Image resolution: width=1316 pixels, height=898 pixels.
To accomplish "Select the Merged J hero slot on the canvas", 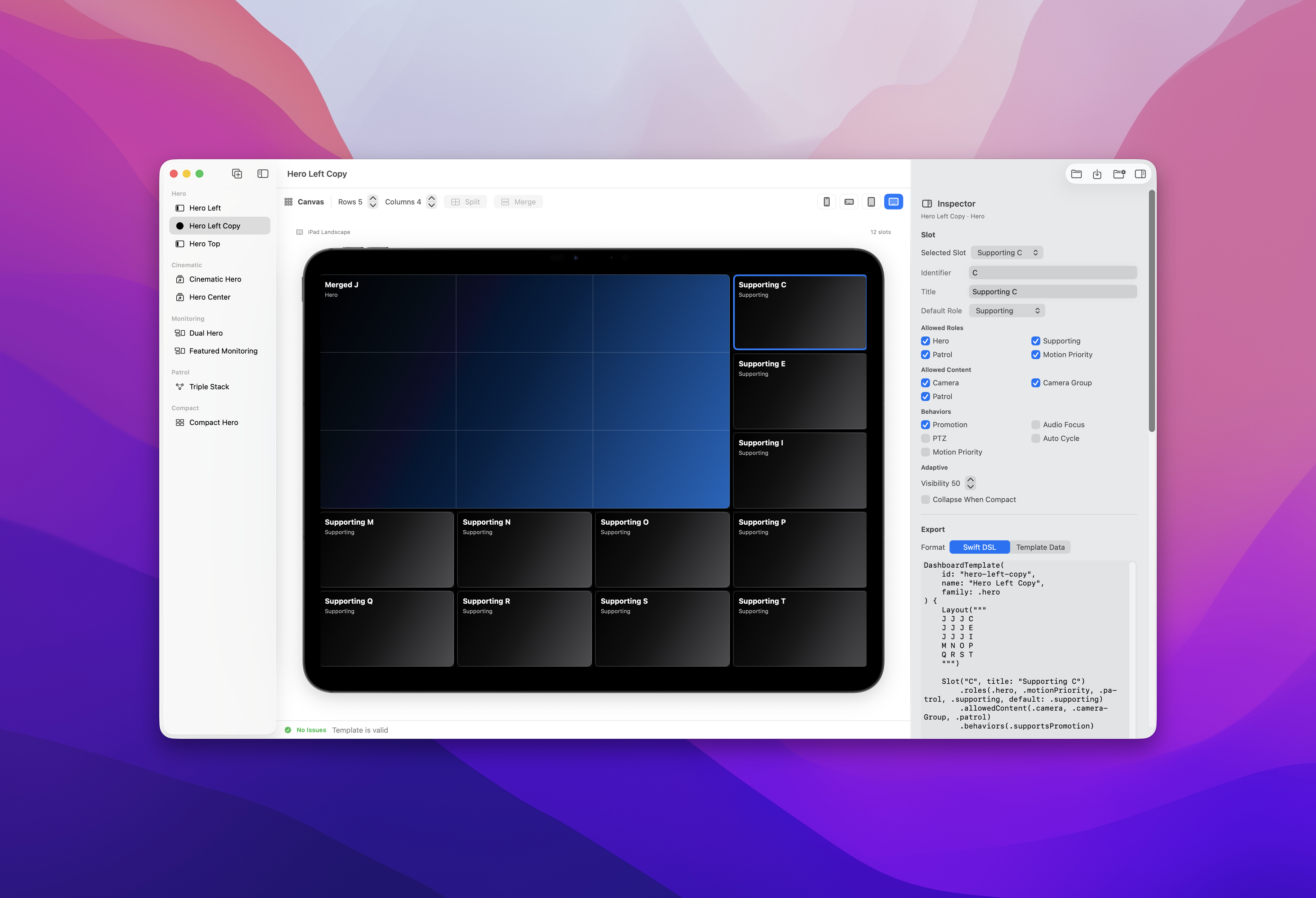I will (x=524, y=391).
